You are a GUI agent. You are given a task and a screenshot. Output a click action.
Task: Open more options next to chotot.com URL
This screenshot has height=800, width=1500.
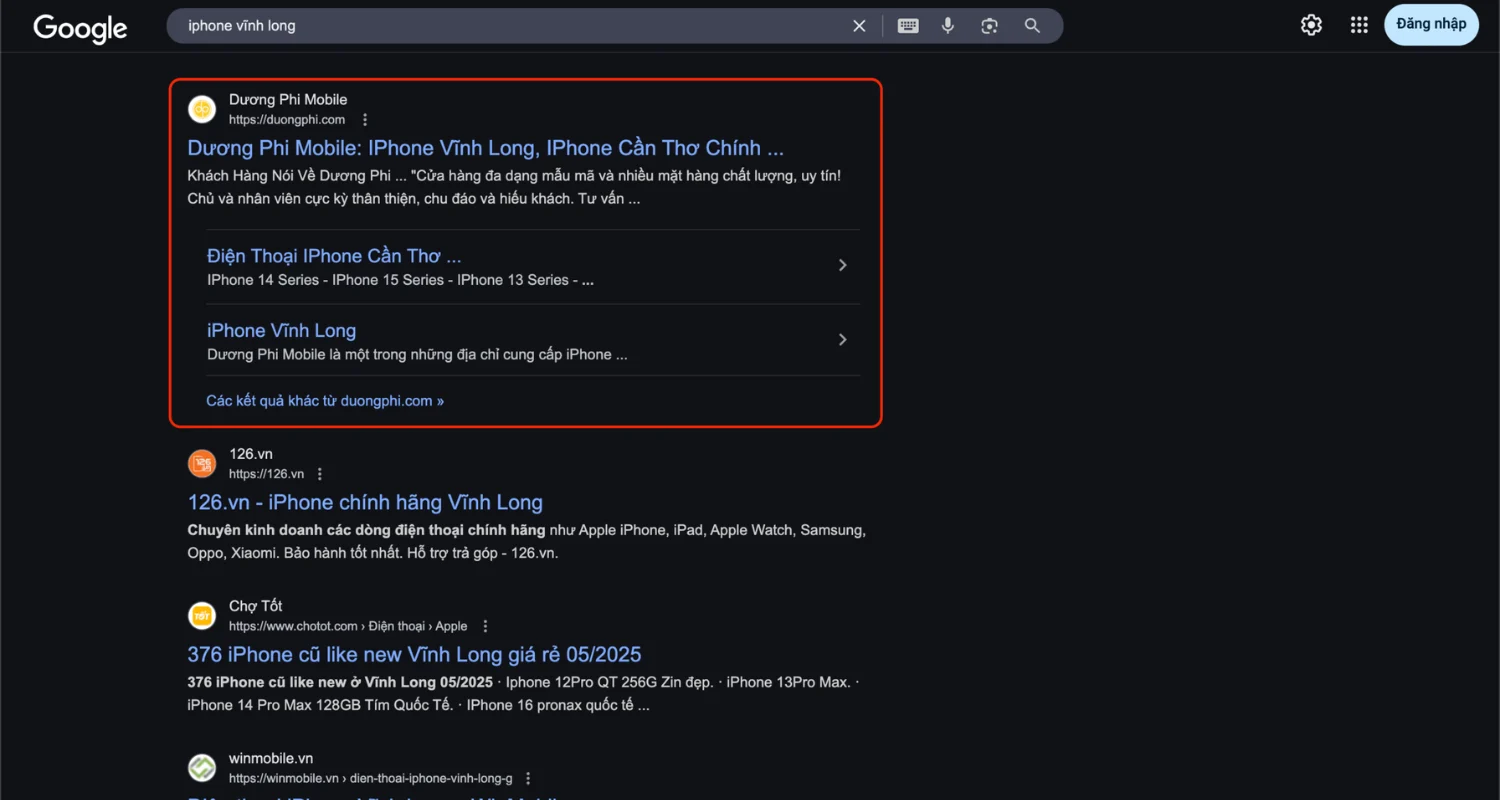(485, 626)
